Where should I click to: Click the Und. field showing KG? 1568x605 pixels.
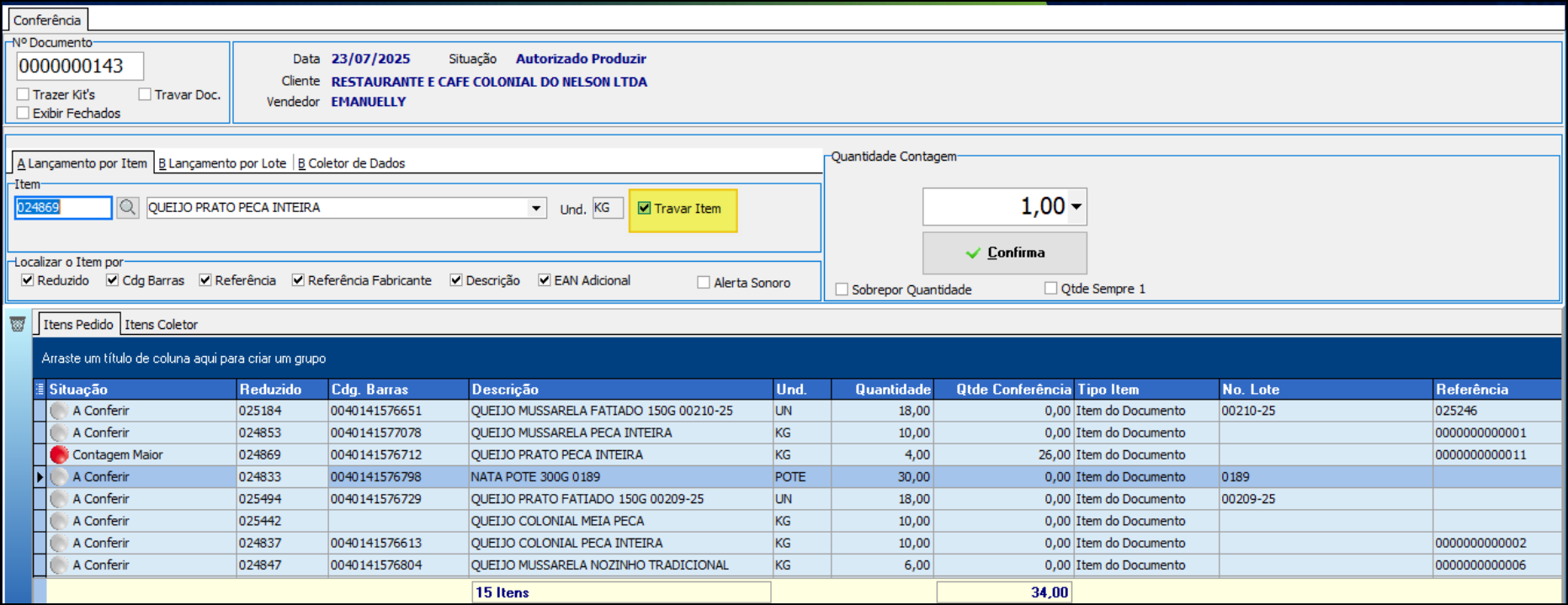point(608,208)
